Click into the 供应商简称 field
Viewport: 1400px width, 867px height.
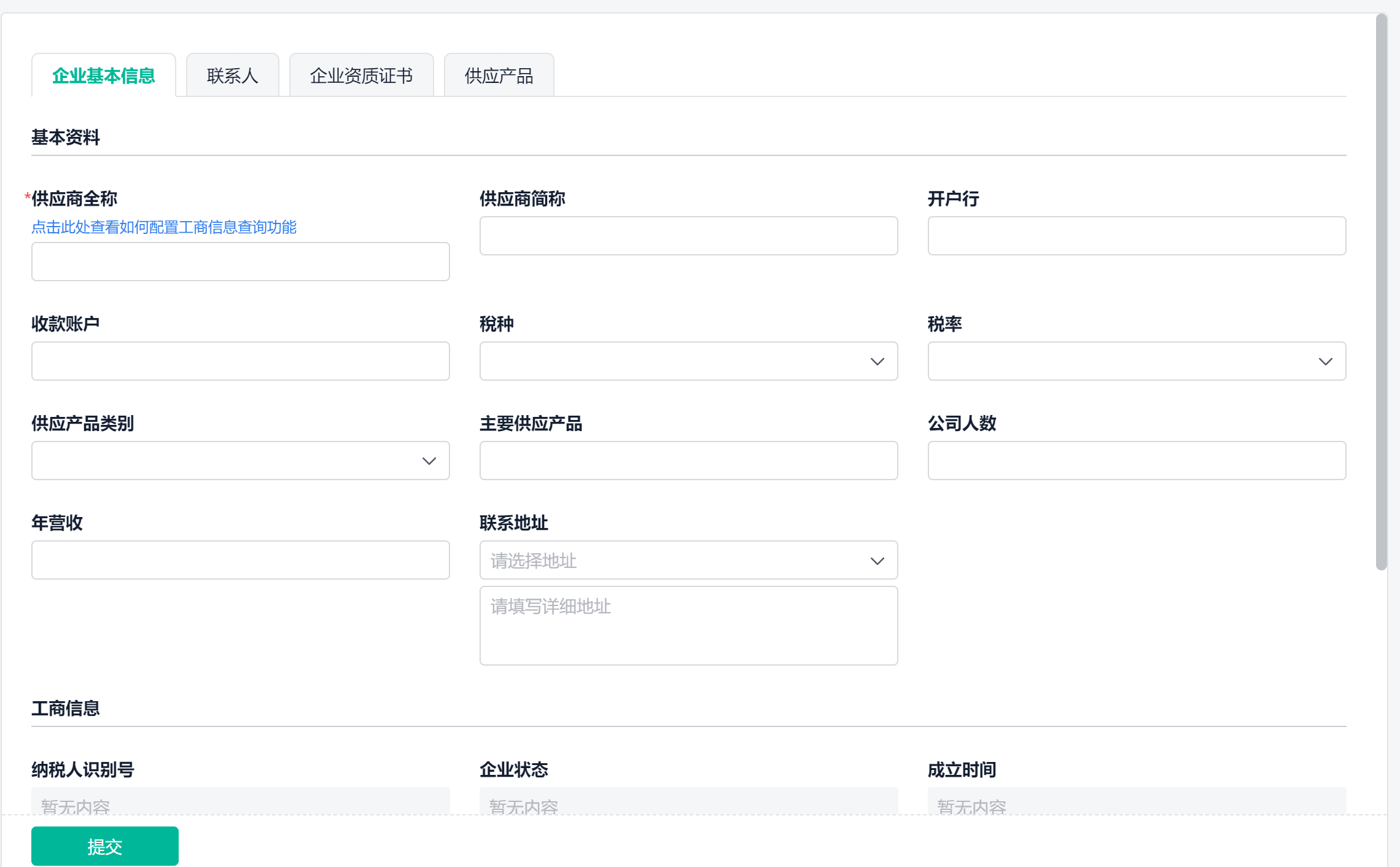tap(688, 236)
